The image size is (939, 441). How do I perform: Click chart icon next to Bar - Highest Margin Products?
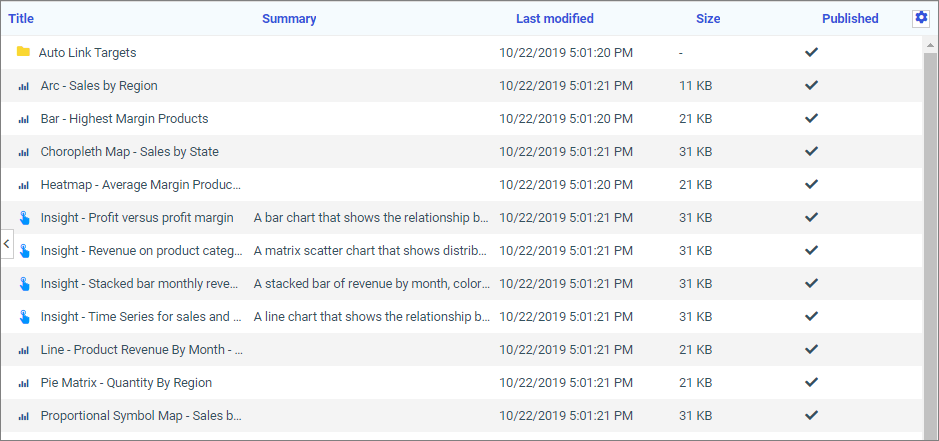tap(24, 119)
